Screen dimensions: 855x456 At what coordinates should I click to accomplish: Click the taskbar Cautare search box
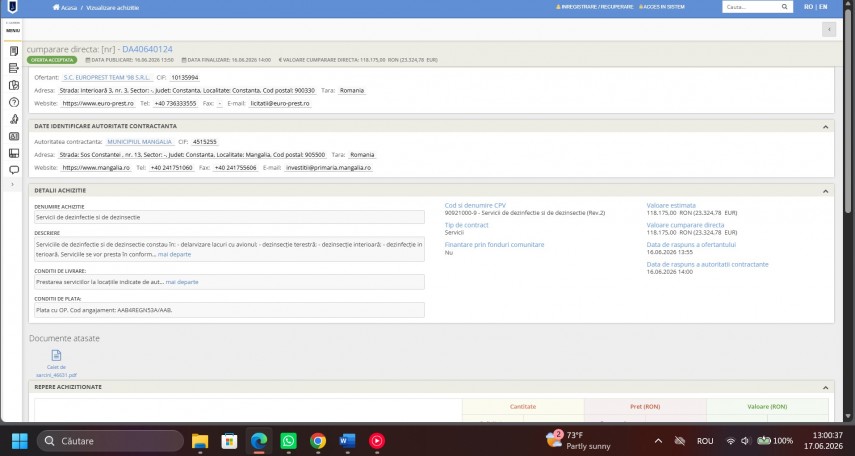click(x=111, y=441)
